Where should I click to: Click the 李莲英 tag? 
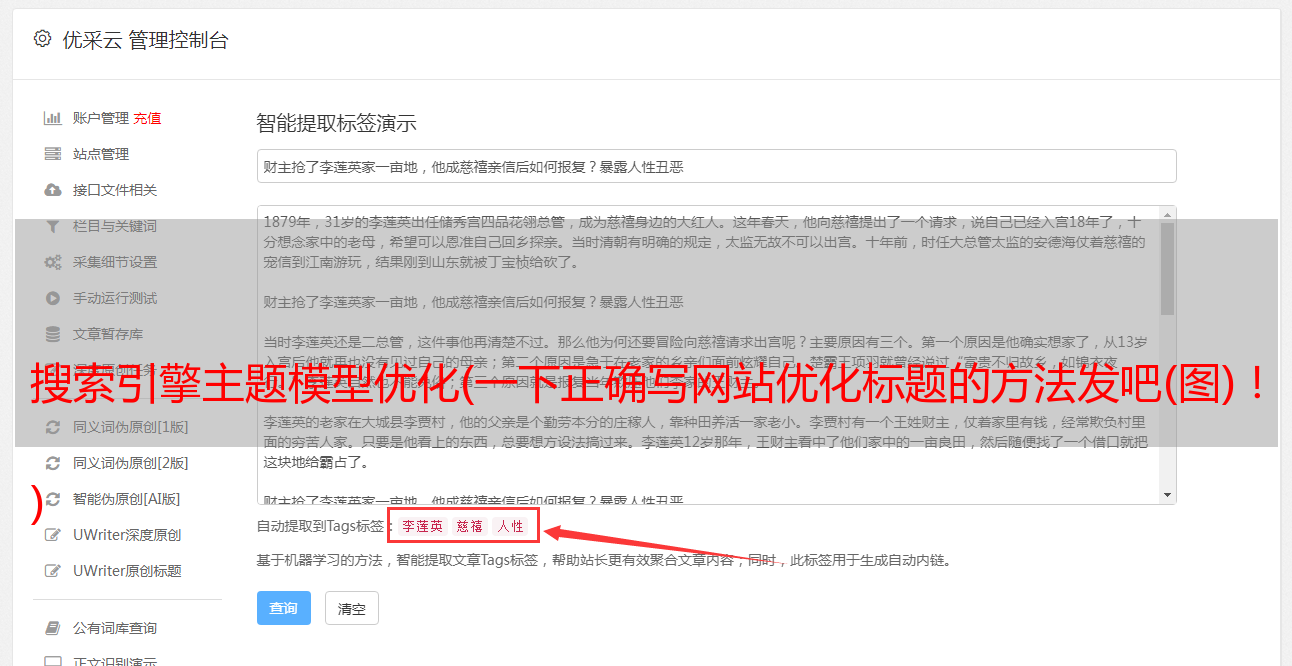point(422,526)
